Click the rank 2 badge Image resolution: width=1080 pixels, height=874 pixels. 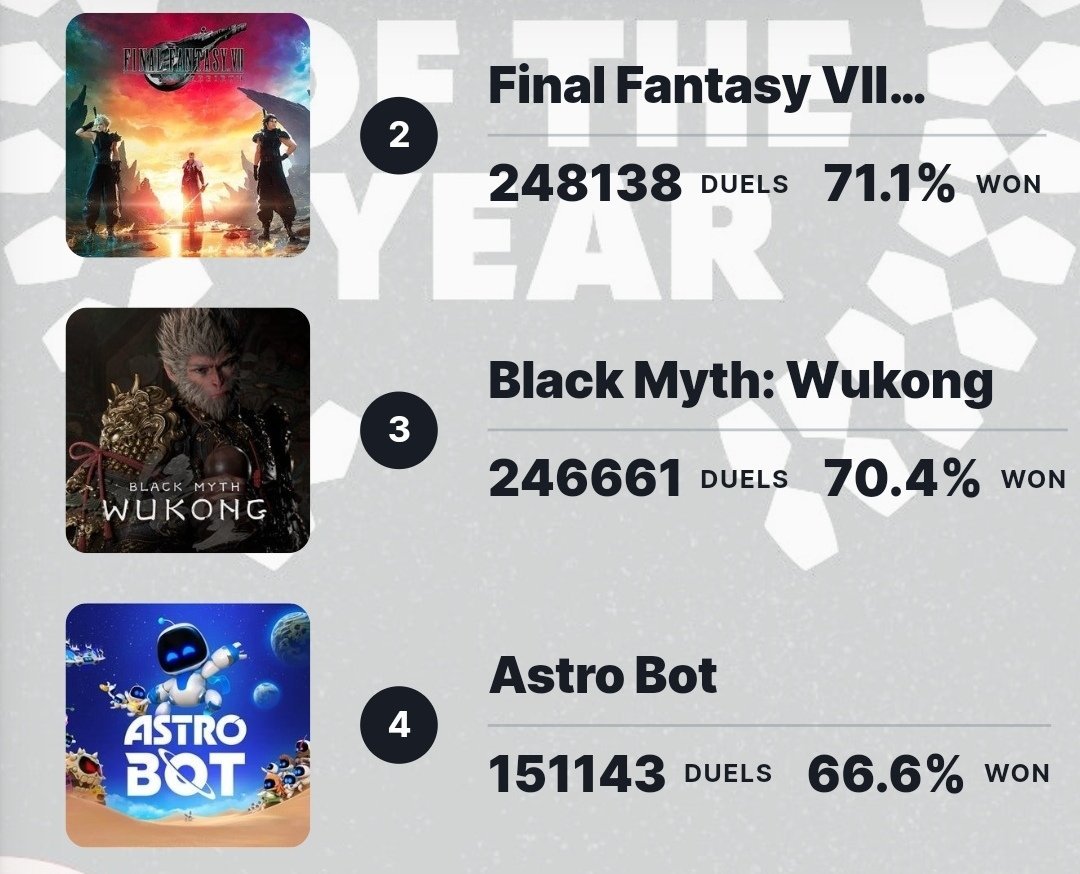pos(399,136)
